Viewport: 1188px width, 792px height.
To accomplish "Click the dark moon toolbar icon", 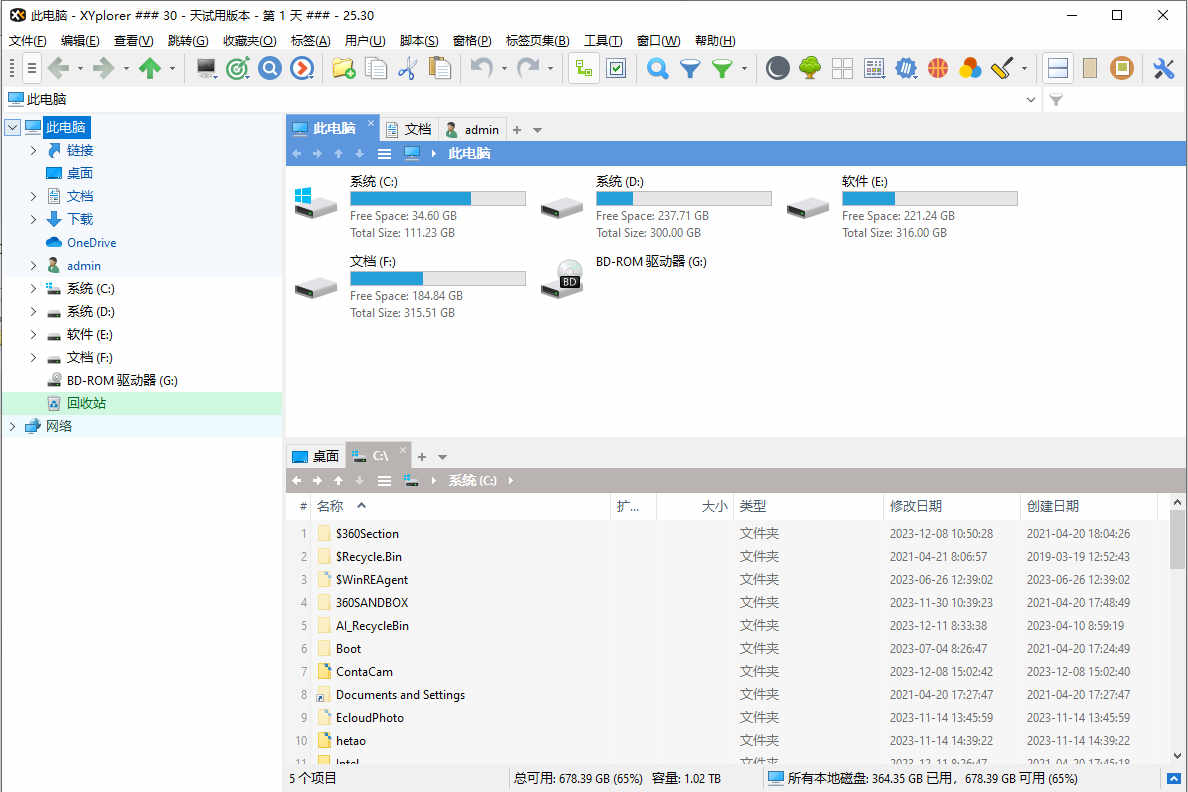I will pos(777,68).
